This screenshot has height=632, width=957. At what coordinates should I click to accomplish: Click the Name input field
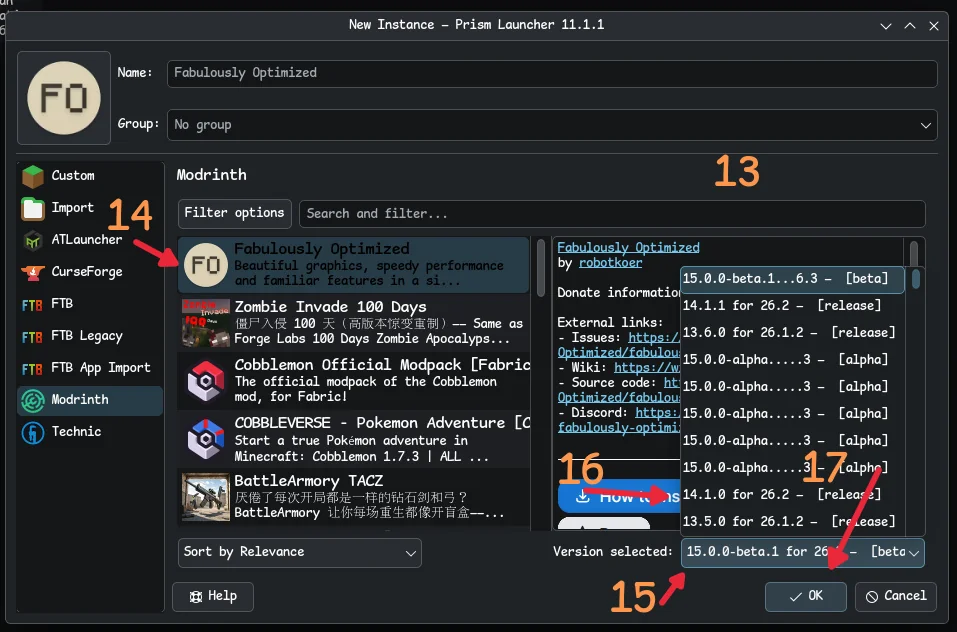point(552,74)
